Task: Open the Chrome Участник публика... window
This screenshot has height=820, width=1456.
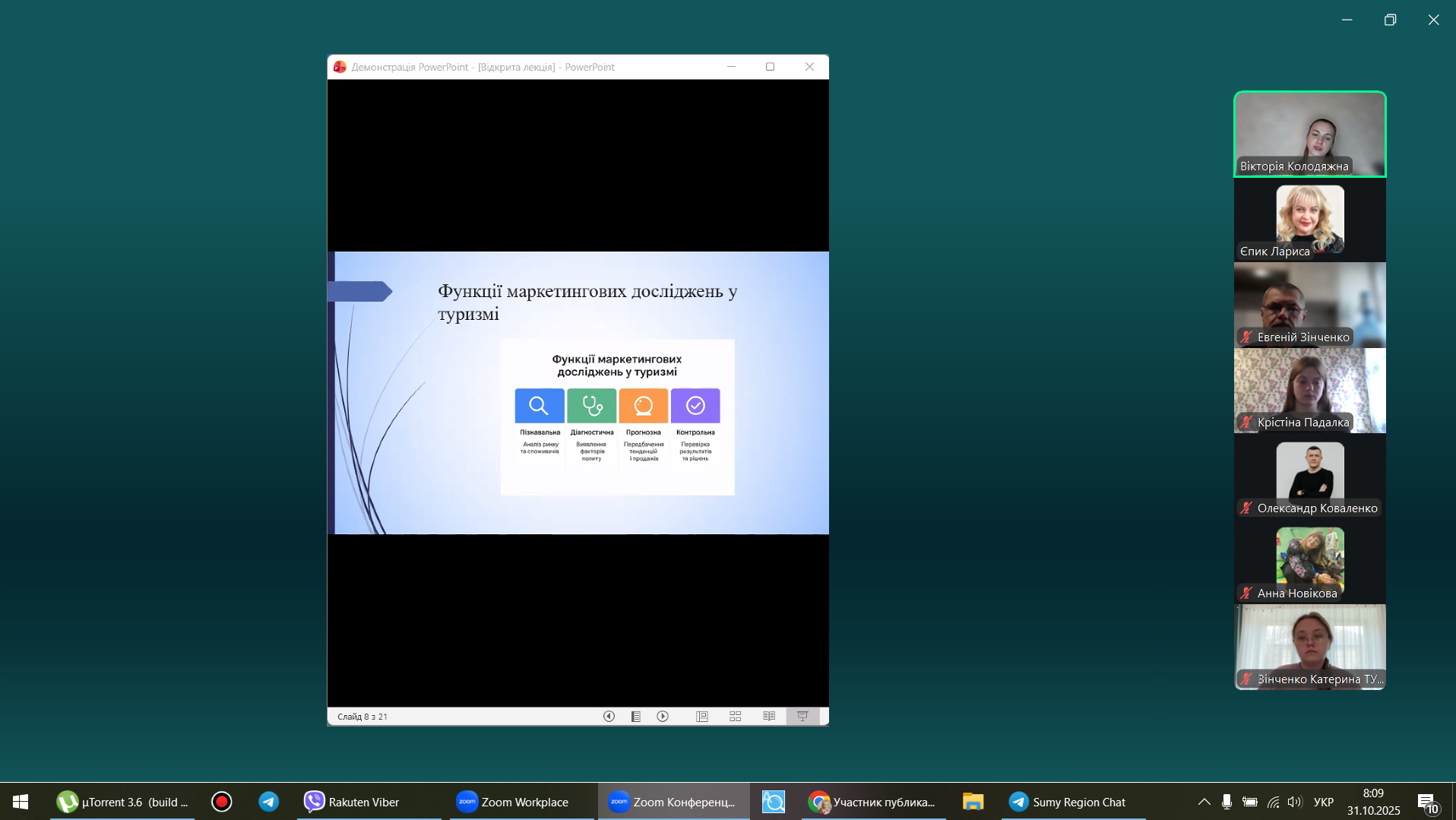Action: tap(873, 802)
